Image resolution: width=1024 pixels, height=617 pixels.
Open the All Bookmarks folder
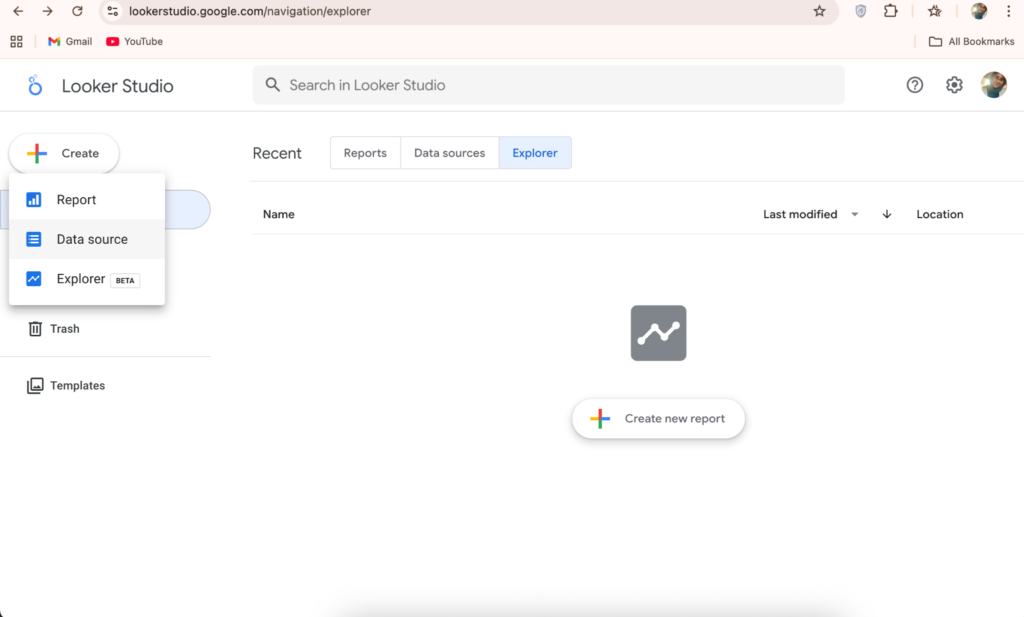[x=969, y=42]
